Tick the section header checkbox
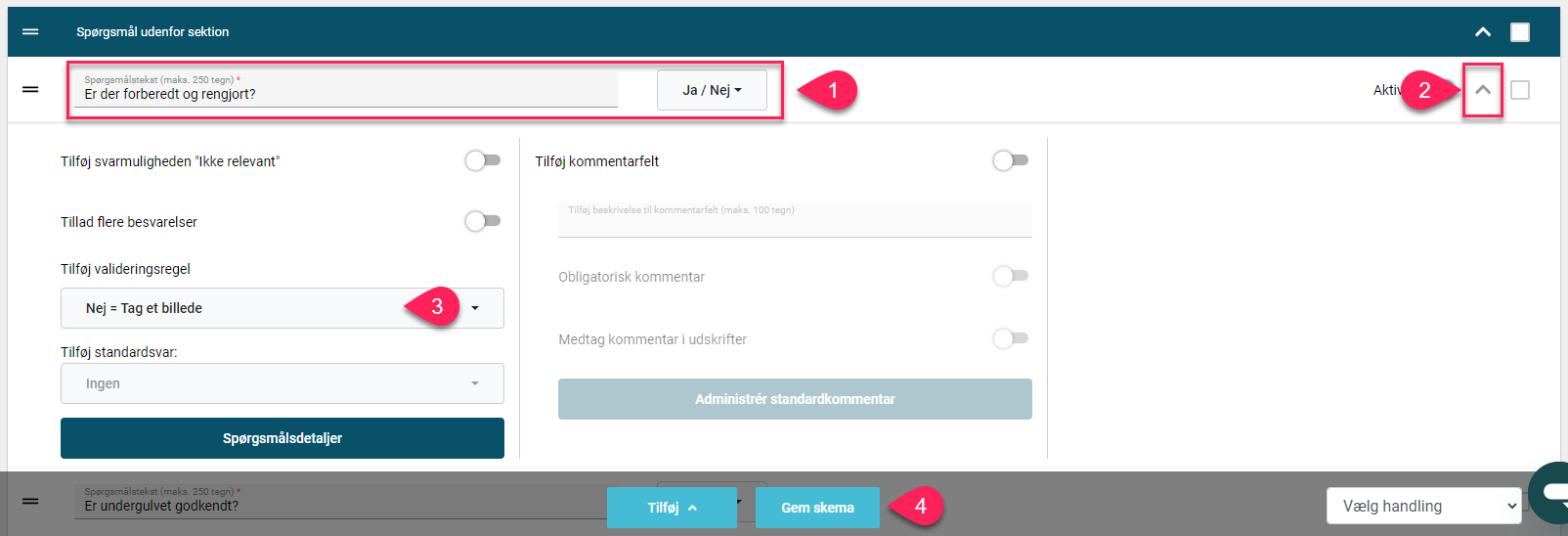This screenshot has height=536, width=1568. pyautogui.click(x=1520, y=32)
